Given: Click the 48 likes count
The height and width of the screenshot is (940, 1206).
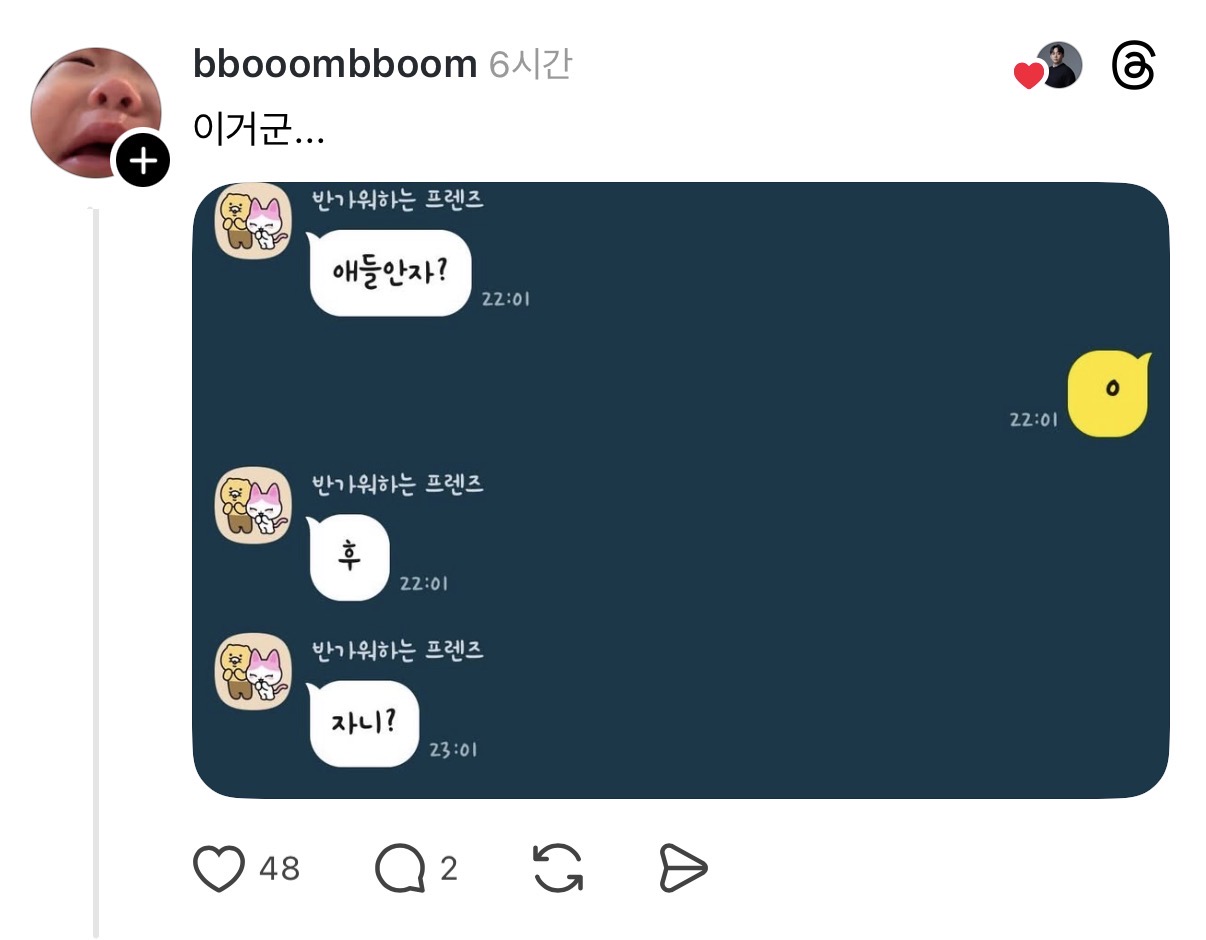Looking at the screenshot, I should [x=279, y=868].
